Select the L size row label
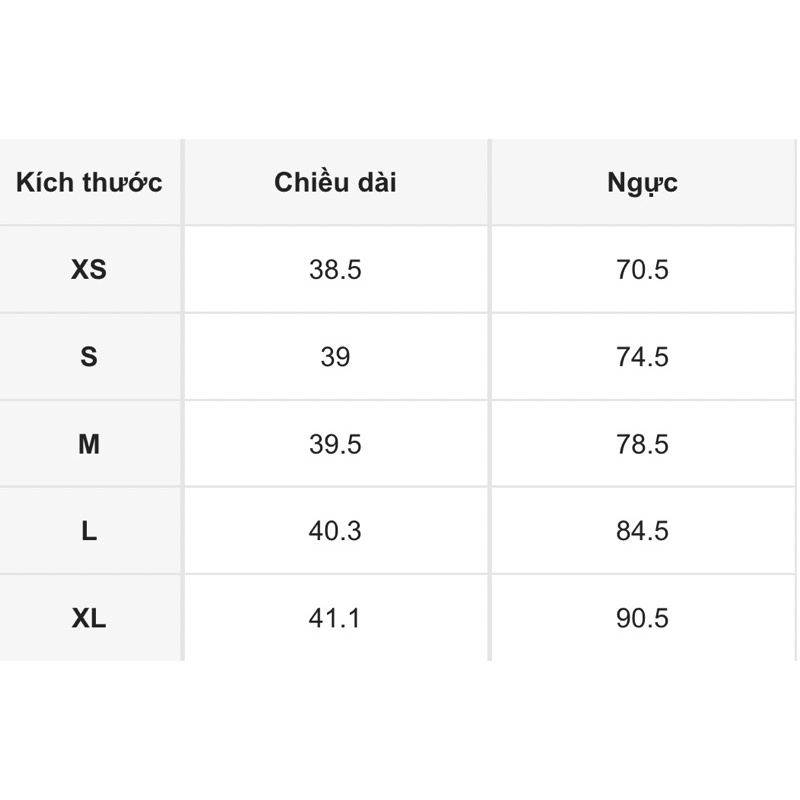The width and height of the screenshot is (800, 800). pos(89,531)
